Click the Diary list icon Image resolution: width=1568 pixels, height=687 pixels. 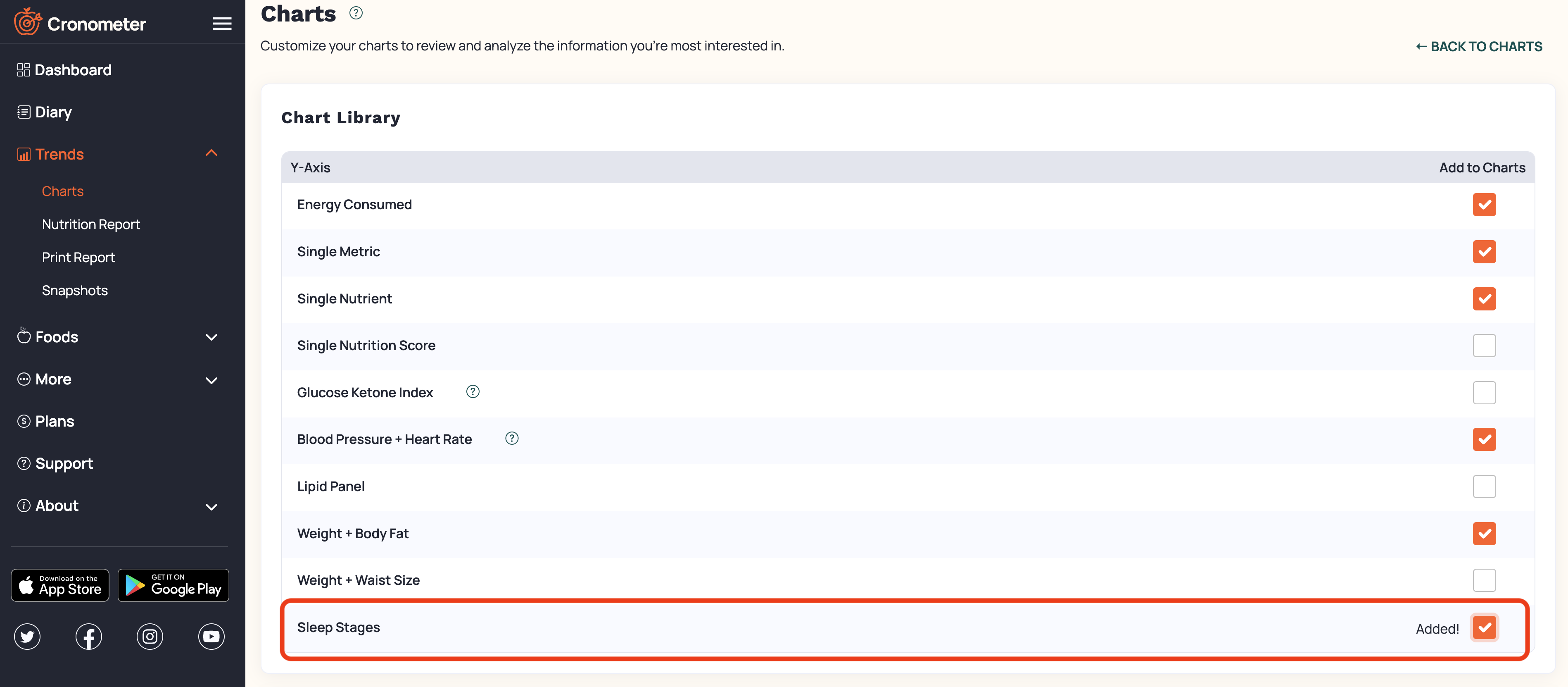23,112
